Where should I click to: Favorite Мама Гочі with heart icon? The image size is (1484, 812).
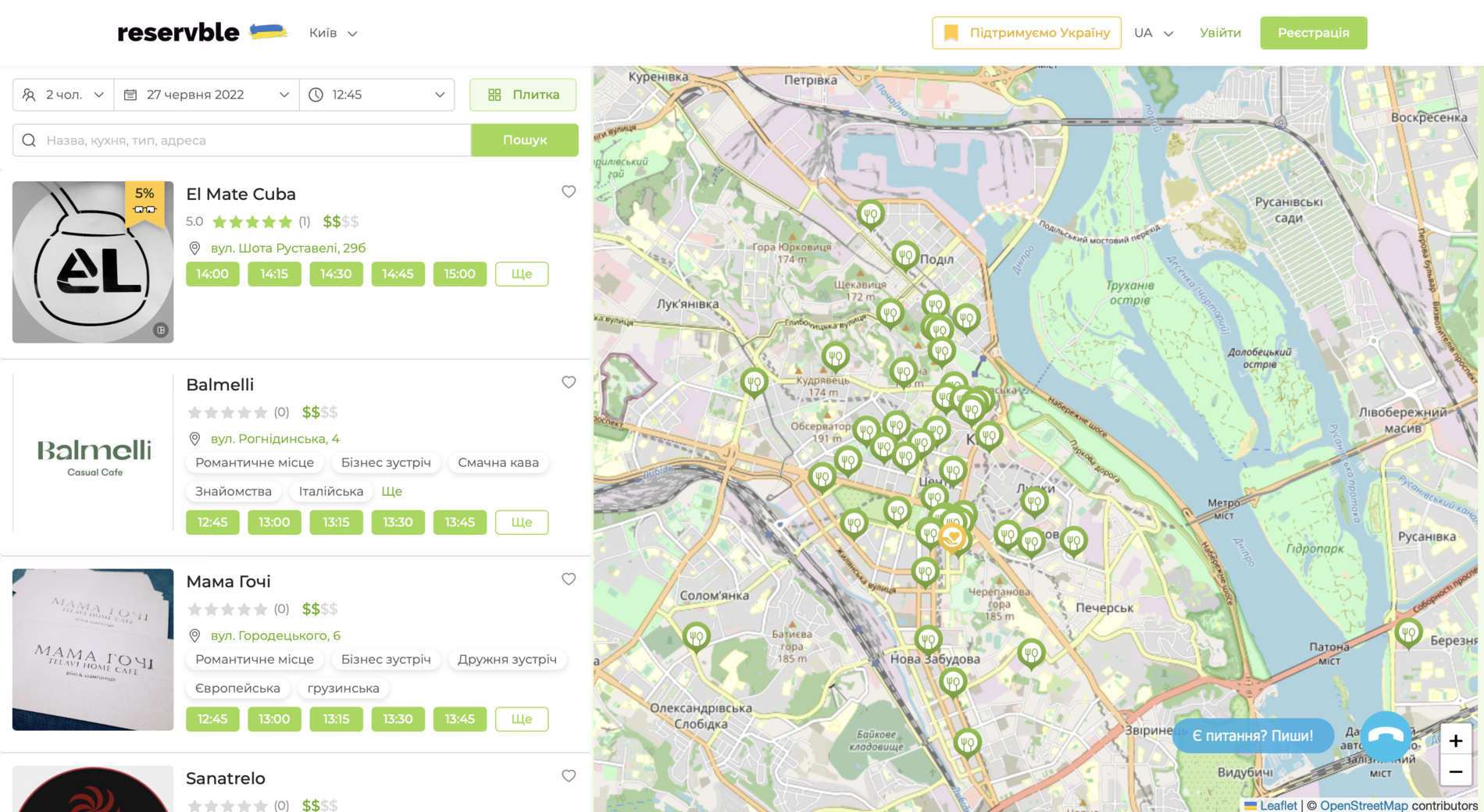(x=569, y=579)
